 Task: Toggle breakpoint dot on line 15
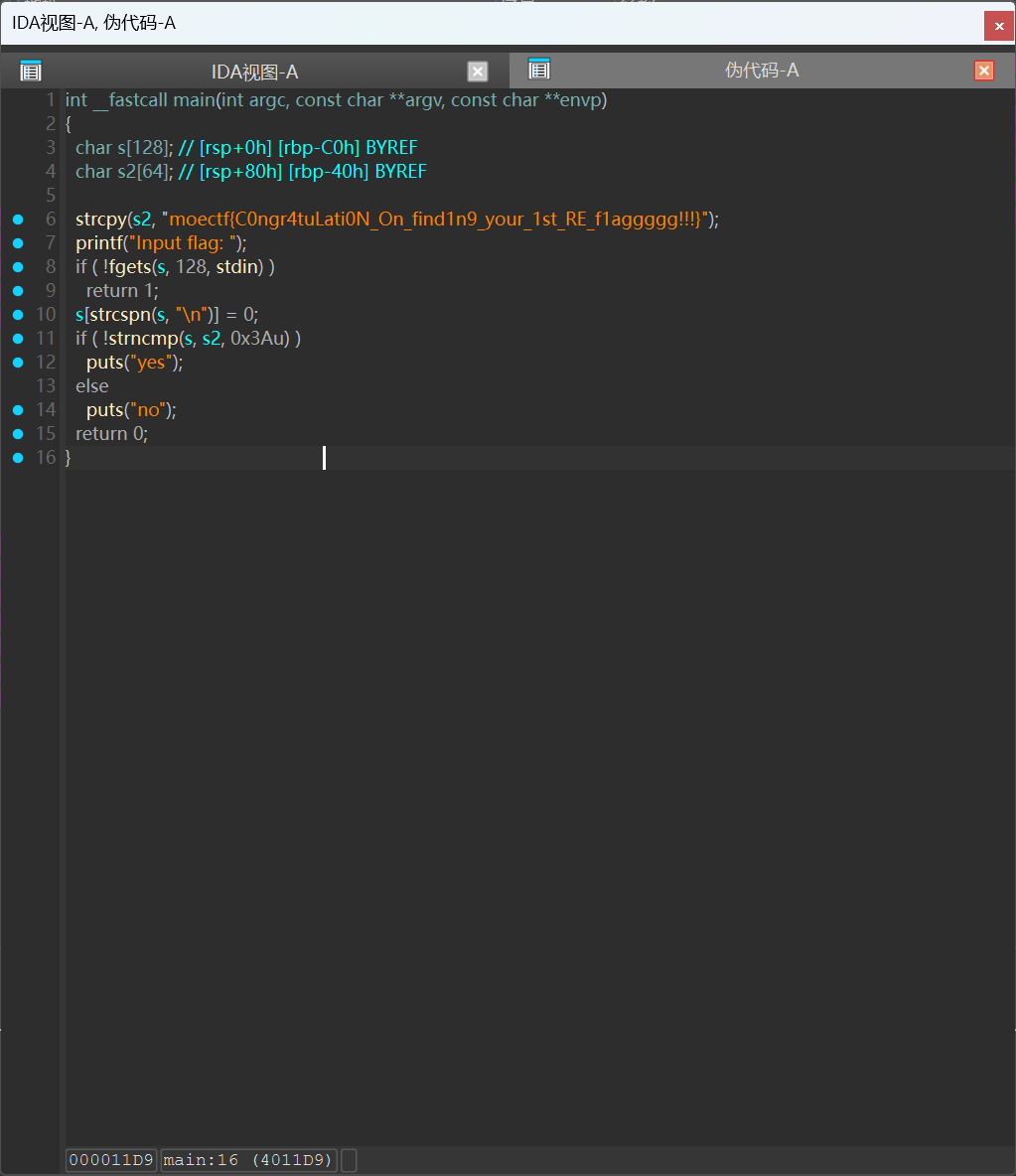pos(18,433)
